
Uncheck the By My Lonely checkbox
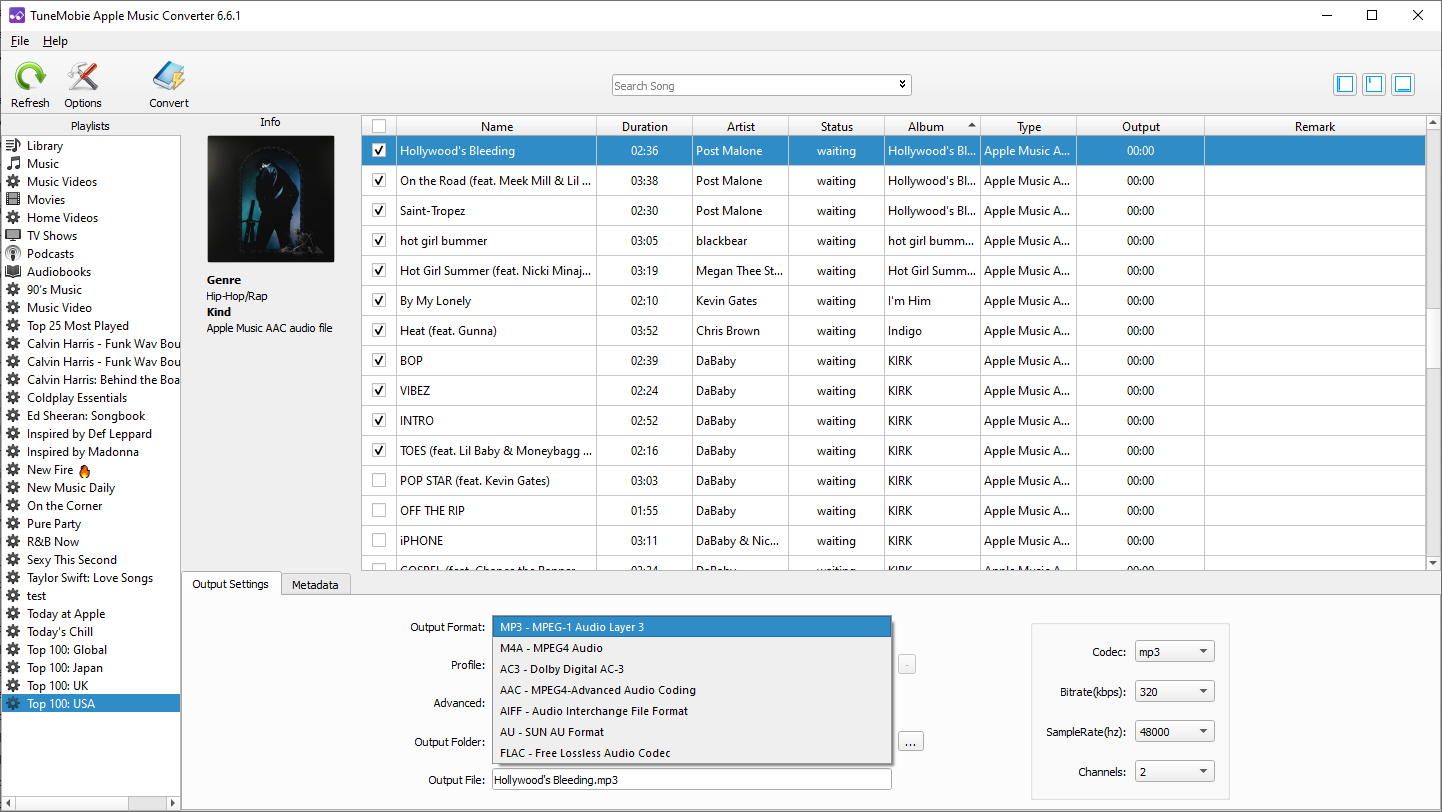click(378, 301)
